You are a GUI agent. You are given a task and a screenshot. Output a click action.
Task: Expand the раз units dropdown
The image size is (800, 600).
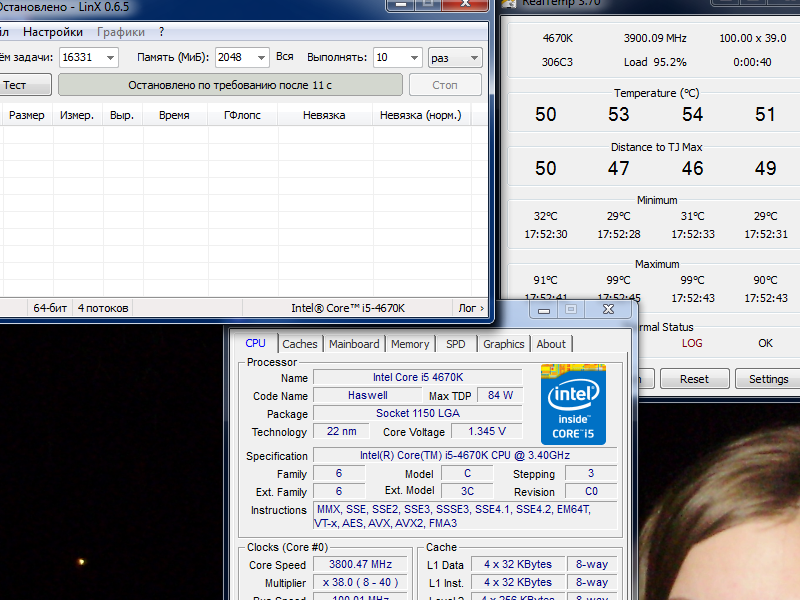455,58
